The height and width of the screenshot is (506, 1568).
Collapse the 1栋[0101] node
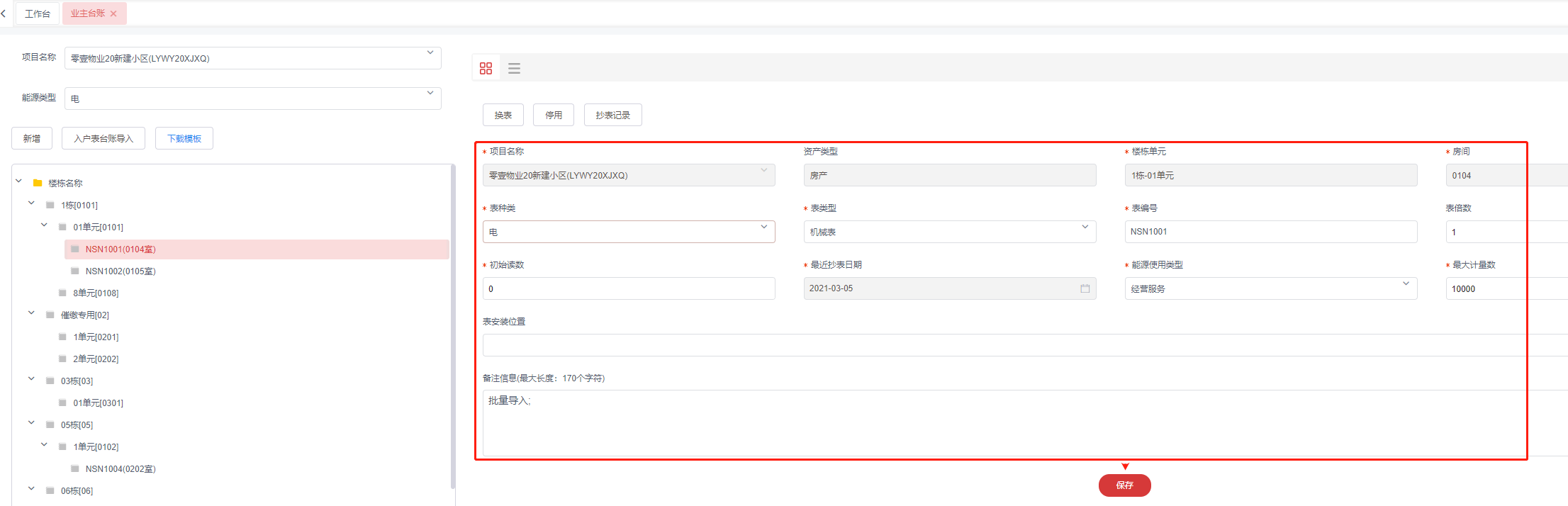point(31,203)
